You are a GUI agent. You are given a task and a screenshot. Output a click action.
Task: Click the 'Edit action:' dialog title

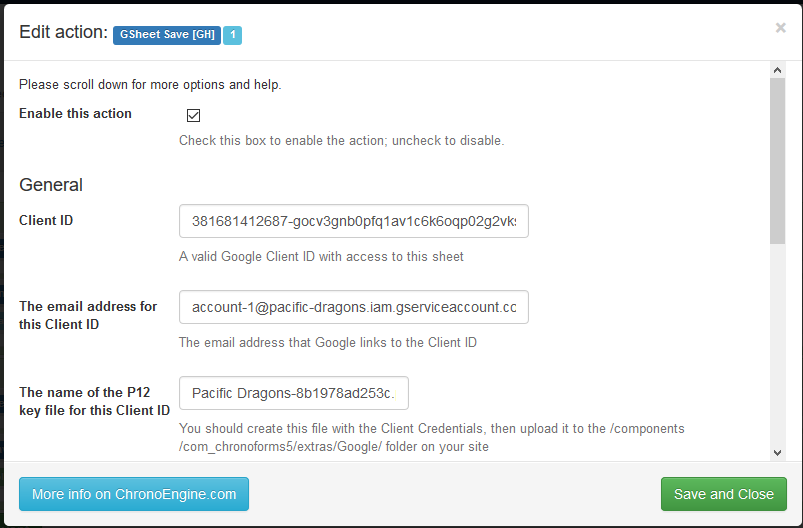pyautogui.click(x=63, y=33)
